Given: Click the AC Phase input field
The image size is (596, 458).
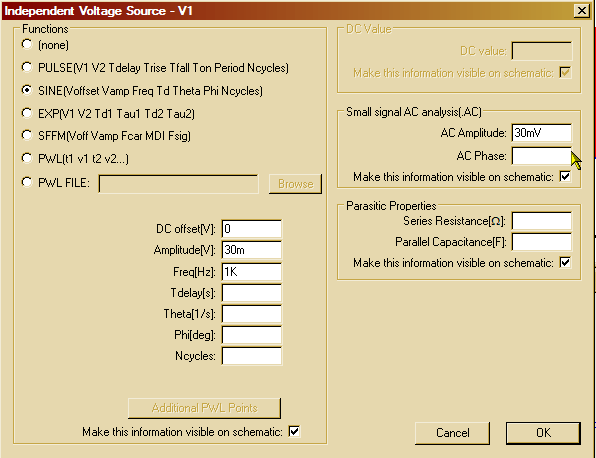Looking at the screenshot, I should [x=541, y=155].
